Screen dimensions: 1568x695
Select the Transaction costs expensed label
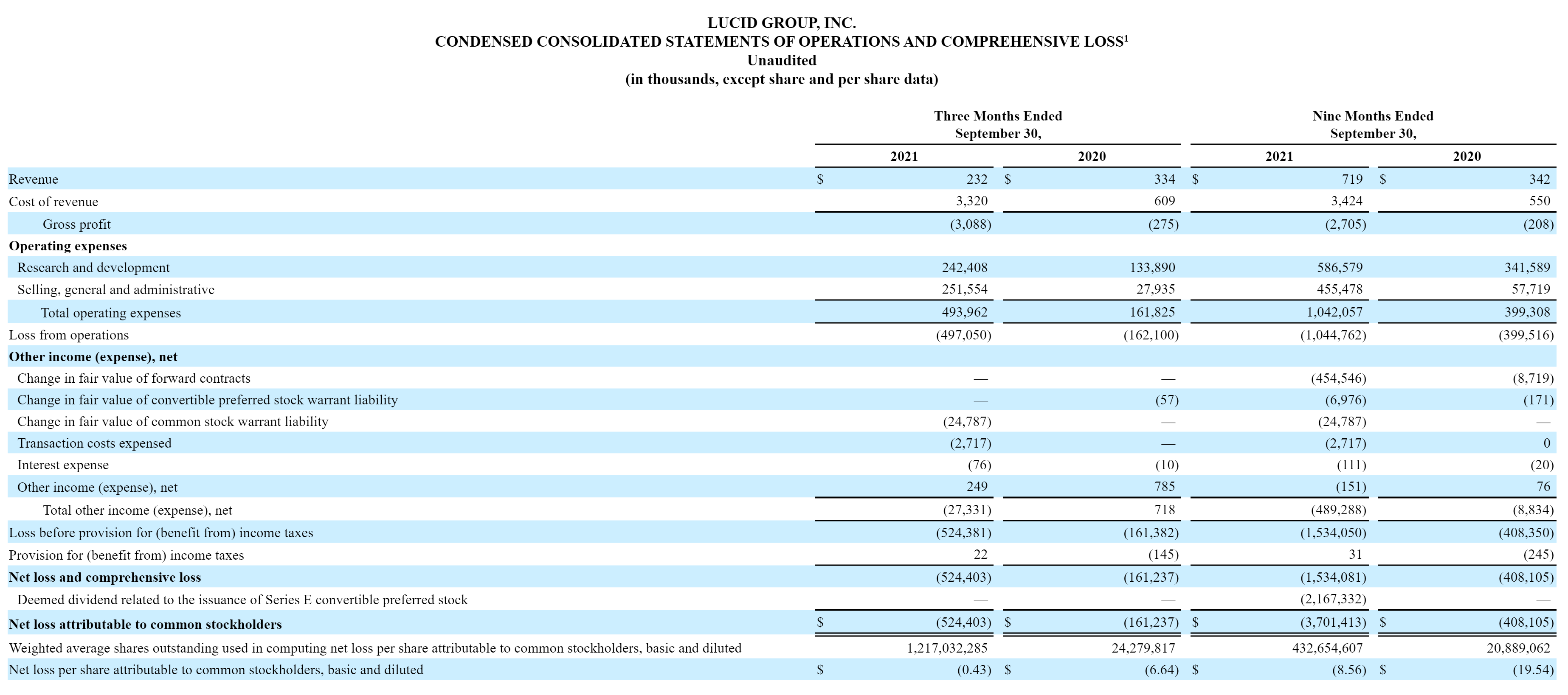click(94, 443)
